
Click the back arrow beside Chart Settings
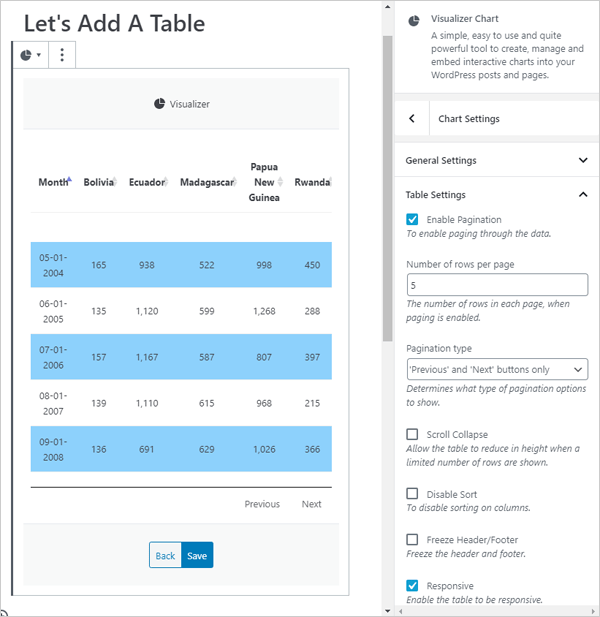coord(412,119)
